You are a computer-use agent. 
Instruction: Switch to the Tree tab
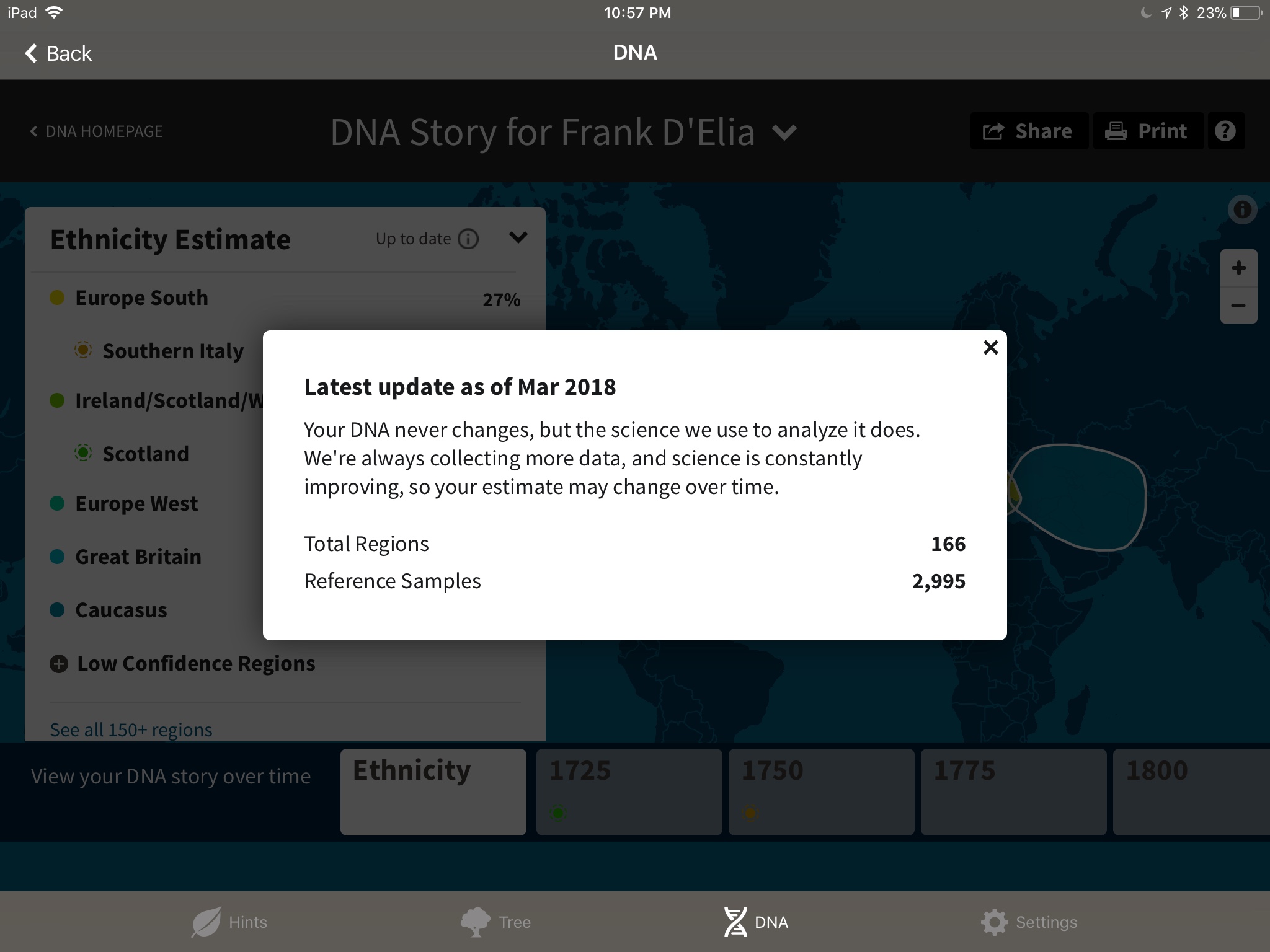495,922
